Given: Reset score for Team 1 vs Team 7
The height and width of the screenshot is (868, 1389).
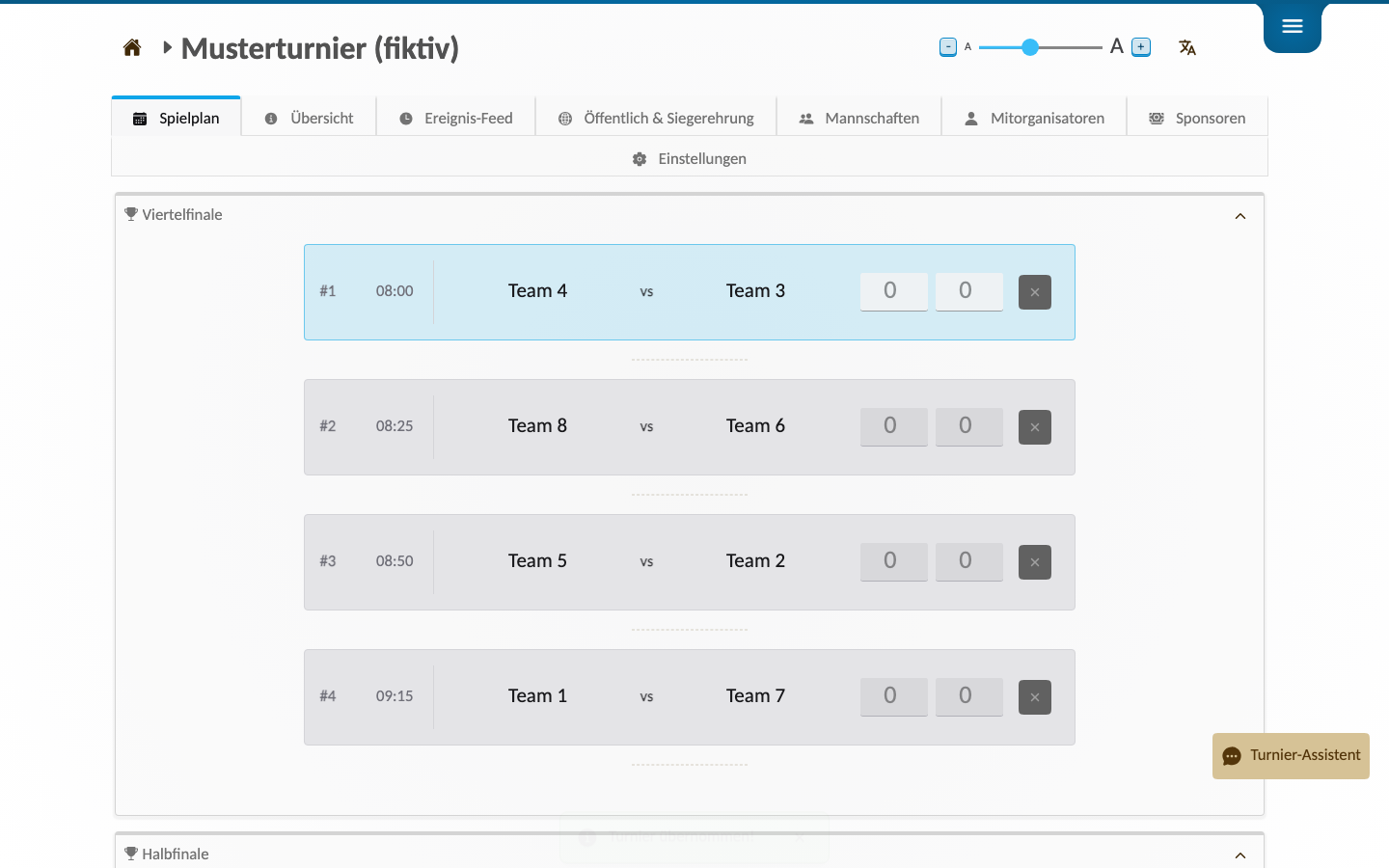Looking at the screenshot, I should (1035, 697).
